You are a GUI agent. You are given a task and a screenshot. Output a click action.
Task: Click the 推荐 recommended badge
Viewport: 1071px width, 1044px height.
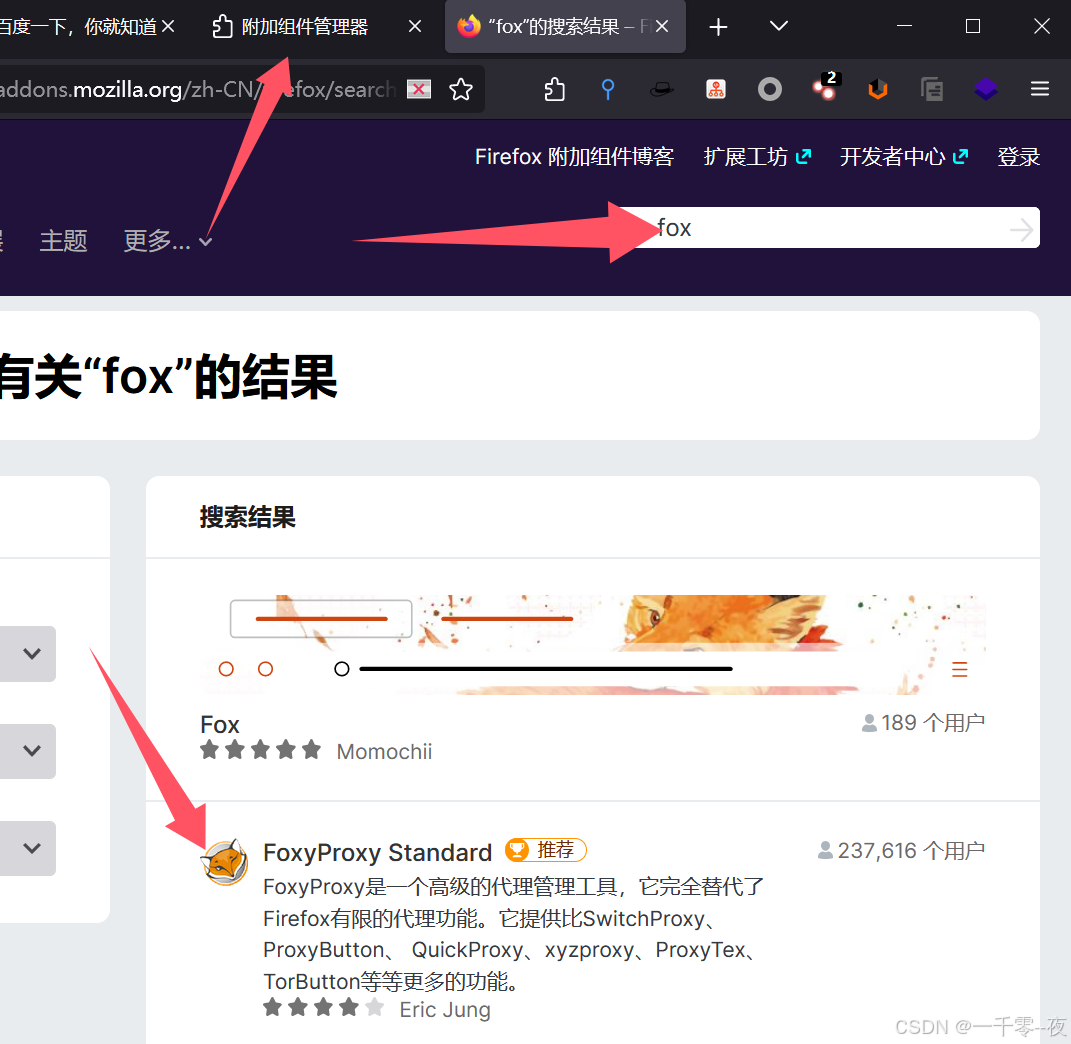click(546, 850)
